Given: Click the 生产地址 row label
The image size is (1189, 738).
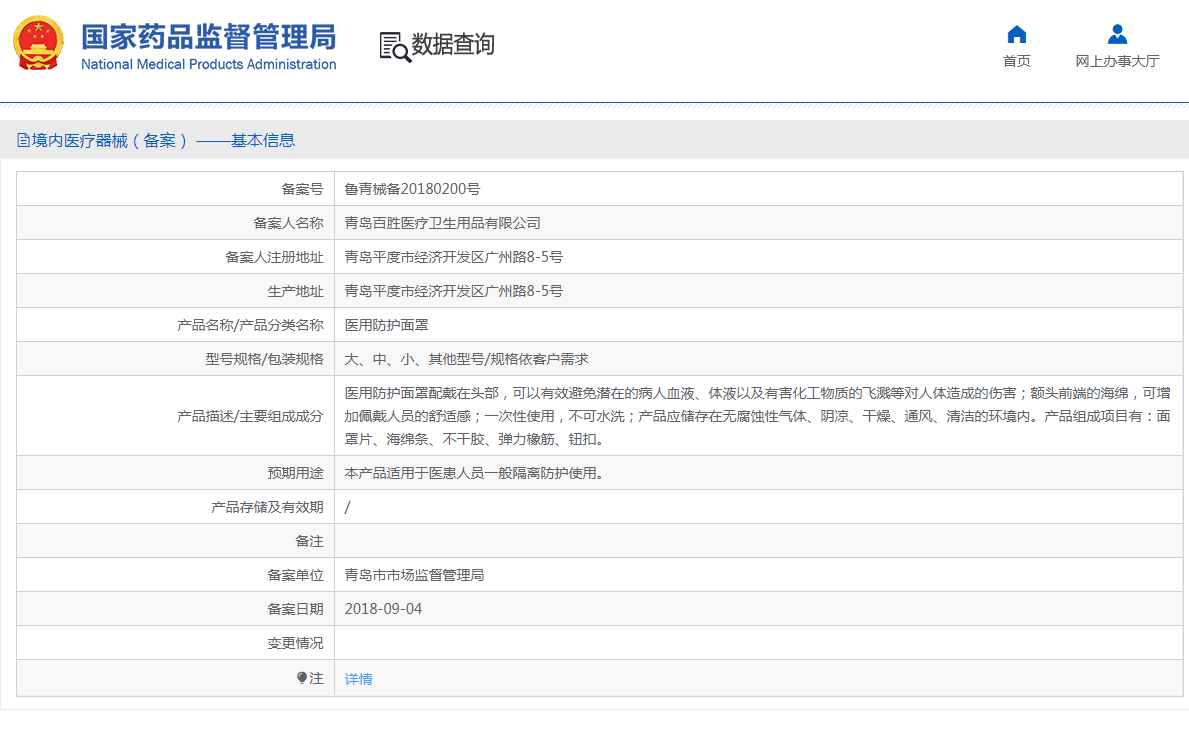Looking at the screenshot, I should (295, 291).
